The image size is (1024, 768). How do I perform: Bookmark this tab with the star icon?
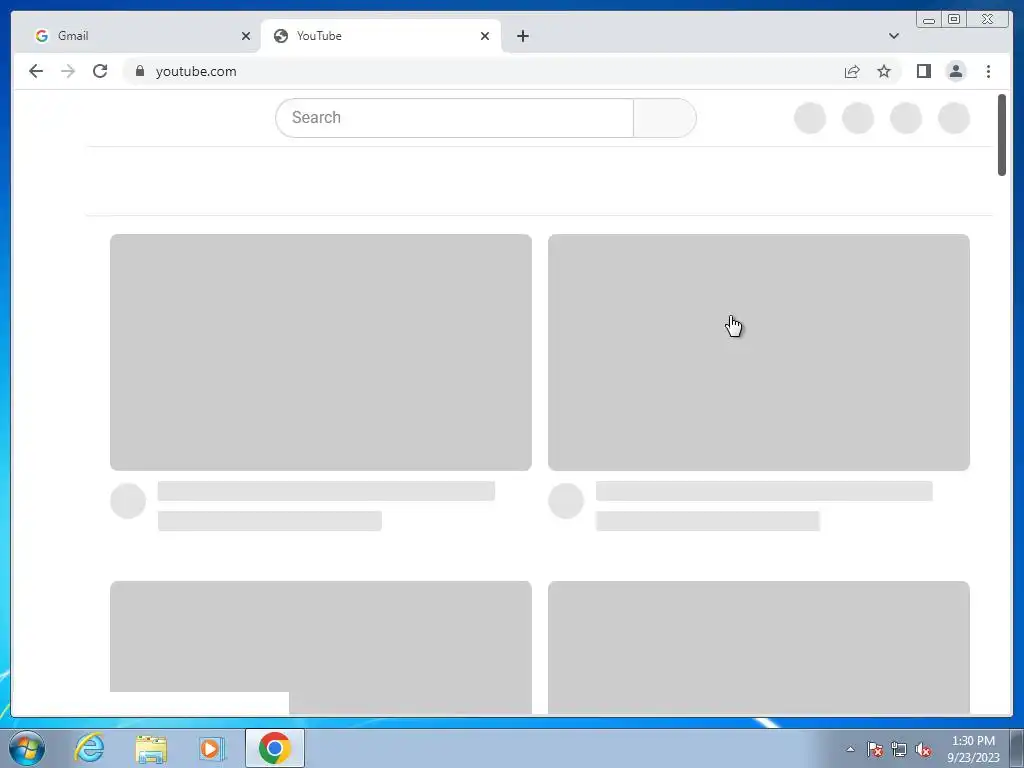pos(884,71)
